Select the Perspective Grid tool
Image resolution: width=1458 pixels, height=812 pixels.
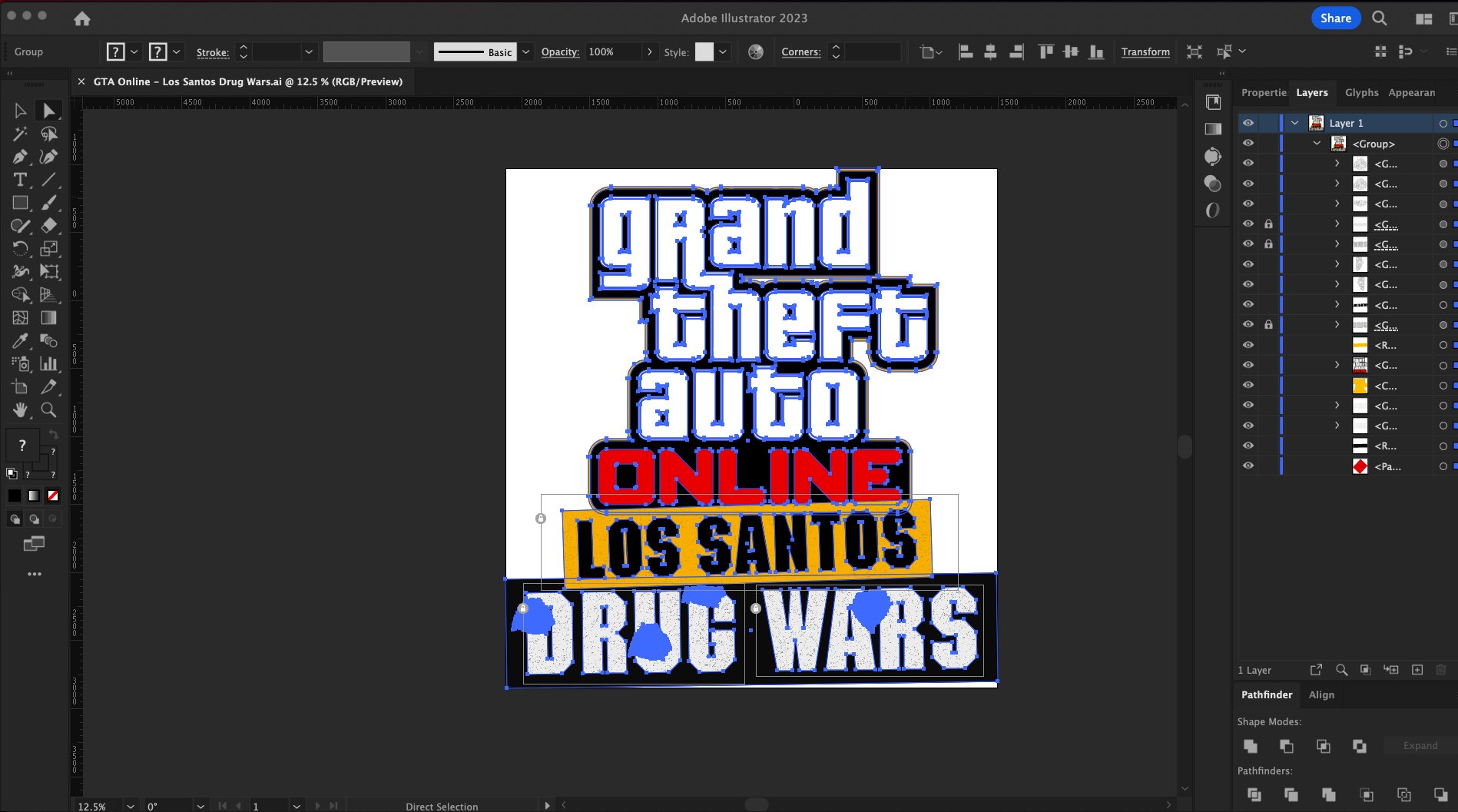click(49, 295)
